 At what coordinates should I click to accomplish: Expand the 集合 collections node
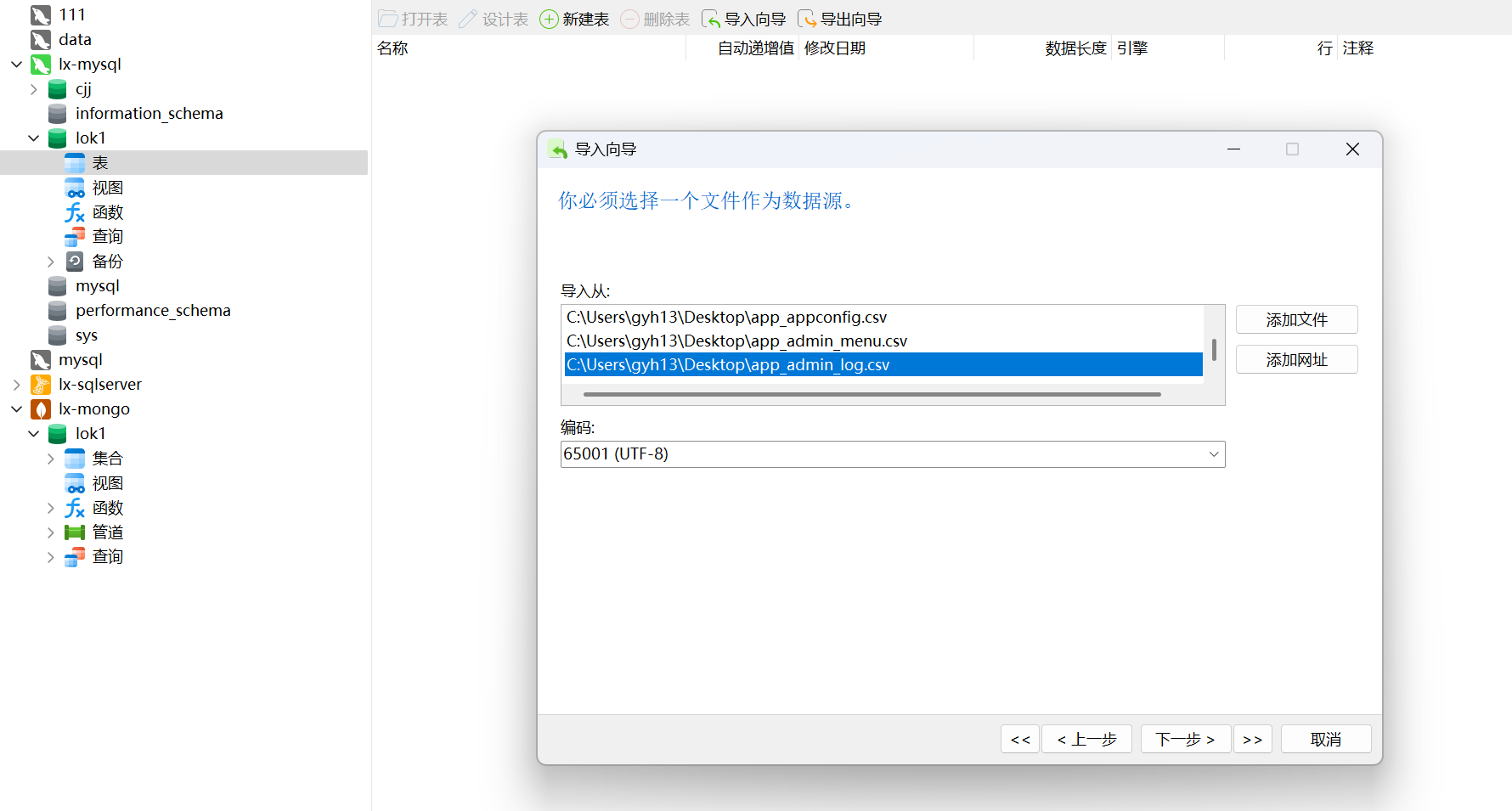click(50, 459)
